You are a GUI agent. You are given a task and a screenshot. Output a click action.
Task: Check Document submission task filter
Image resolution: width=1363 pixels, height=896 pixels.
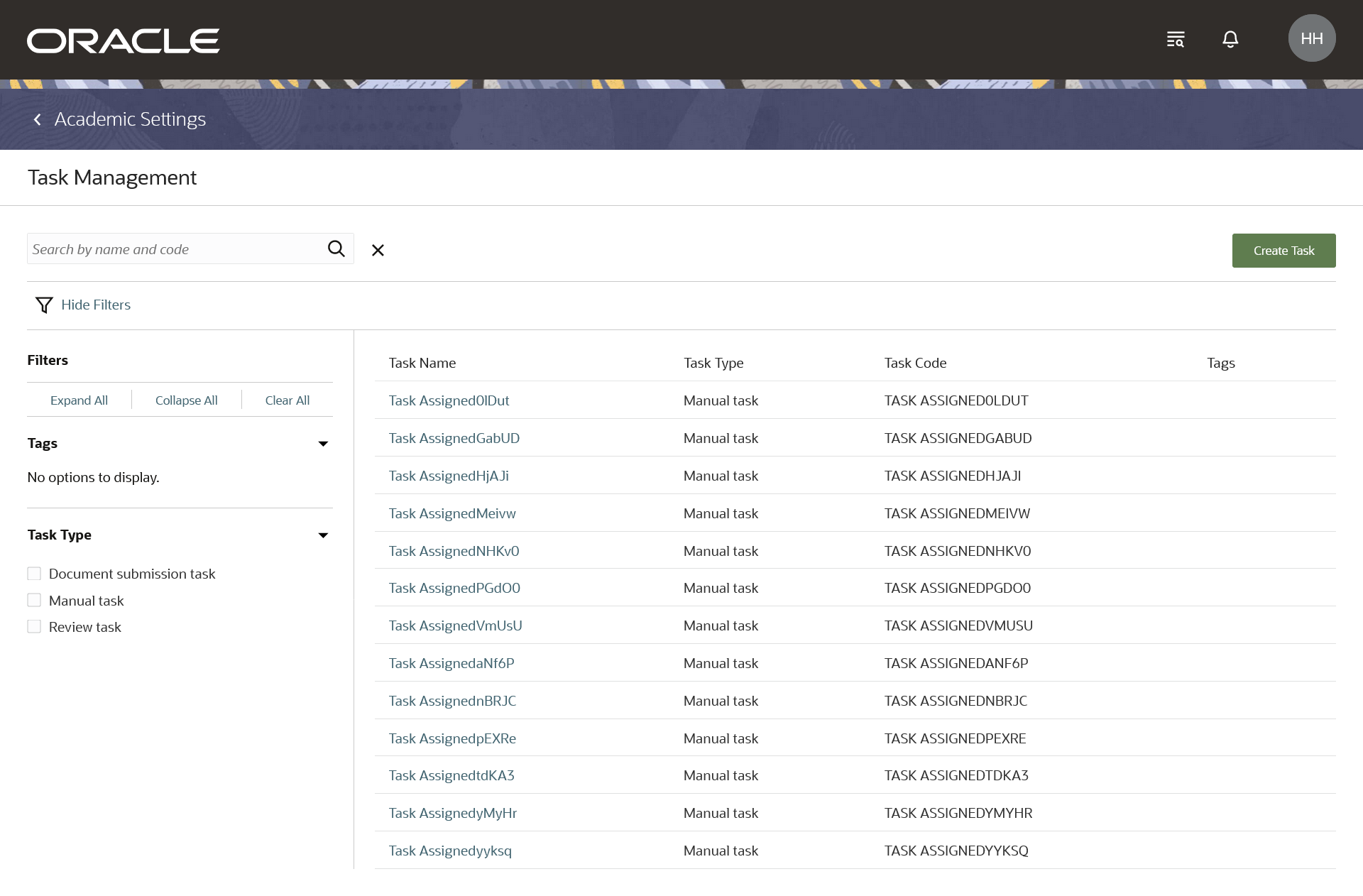(x=34, y=574)
